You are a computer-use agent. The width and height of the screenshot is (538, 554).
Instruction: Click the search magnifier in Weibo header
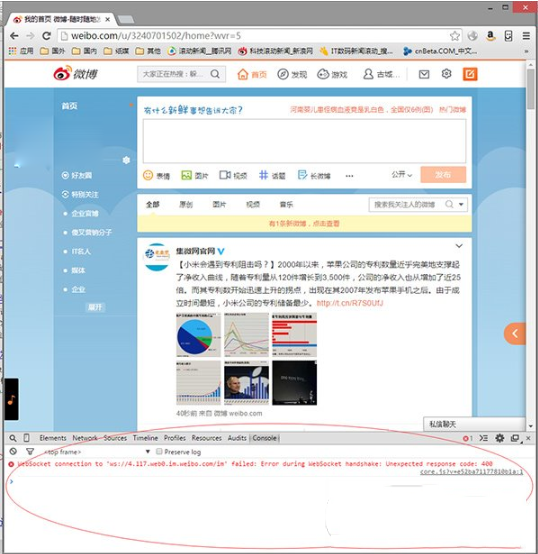click(215, 74)
